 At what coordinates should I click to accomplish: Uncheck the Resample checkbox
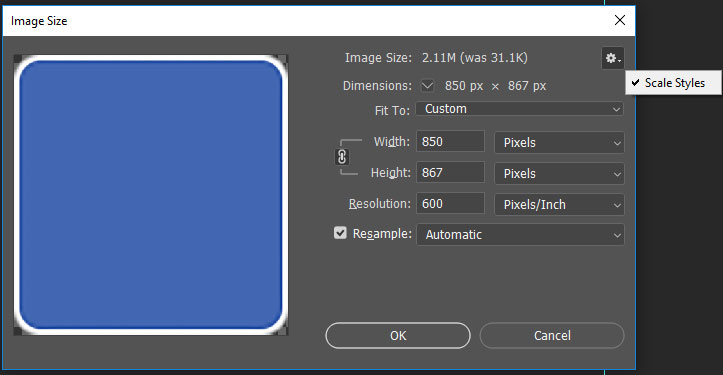click(340, 233)
